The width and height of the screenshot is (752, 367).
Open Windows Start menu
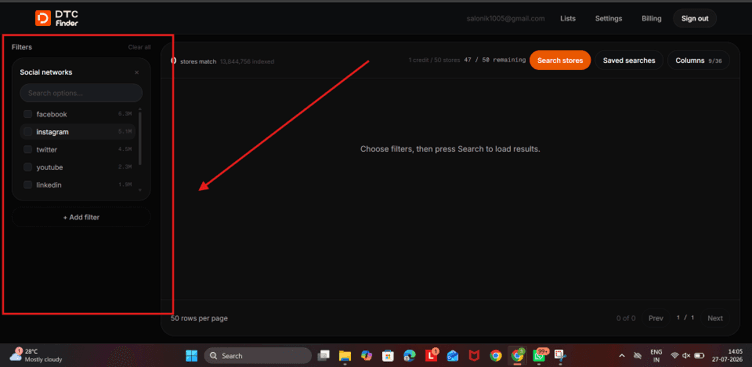[x=191, y=355]
